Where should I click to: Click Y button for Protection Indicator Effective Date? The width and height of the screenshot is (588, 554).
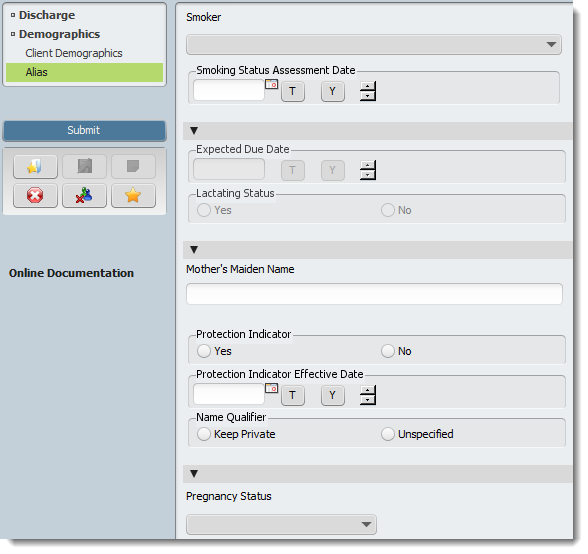click(333, 395)
